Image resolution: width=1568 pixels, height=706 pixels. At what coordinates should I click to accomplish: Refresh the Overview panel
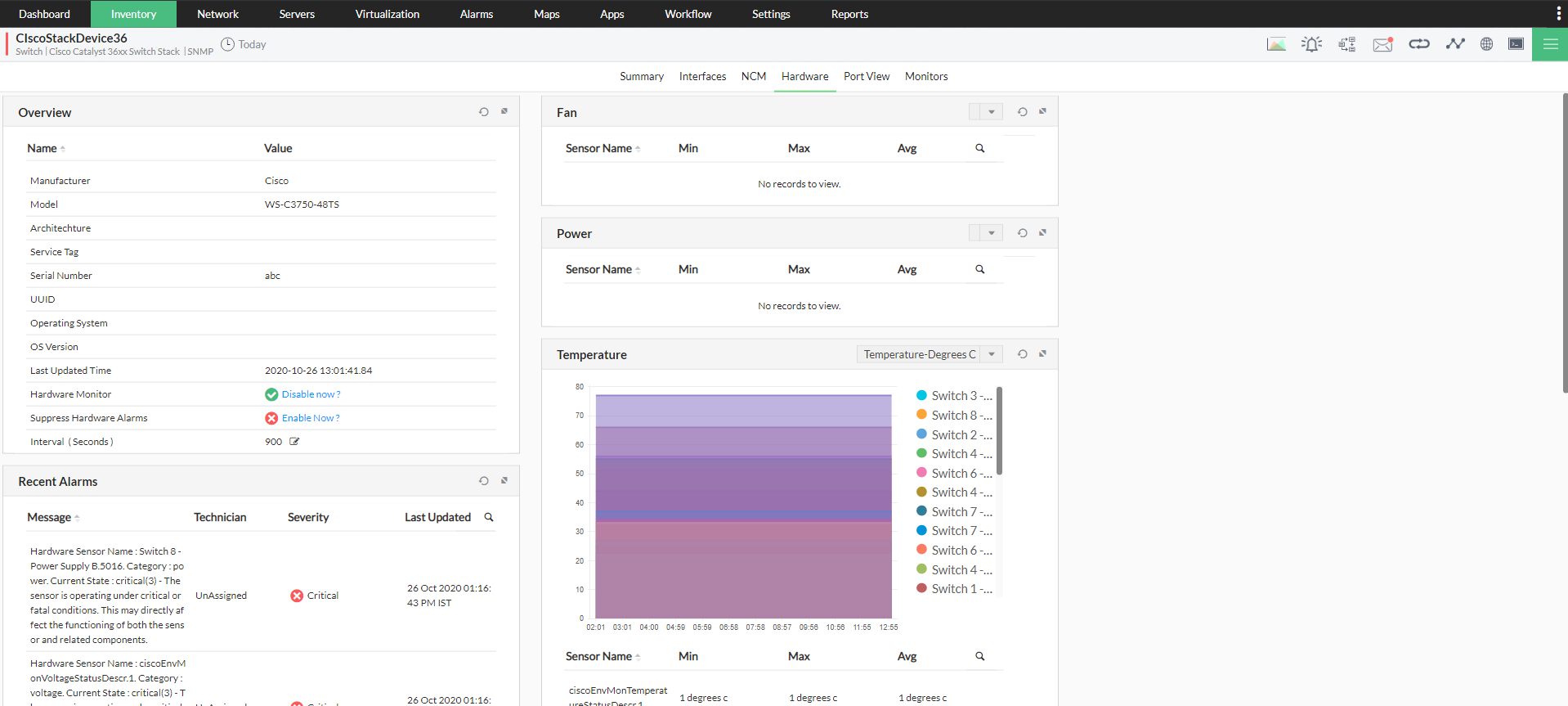pyautogui.click(x=484, y=112)
